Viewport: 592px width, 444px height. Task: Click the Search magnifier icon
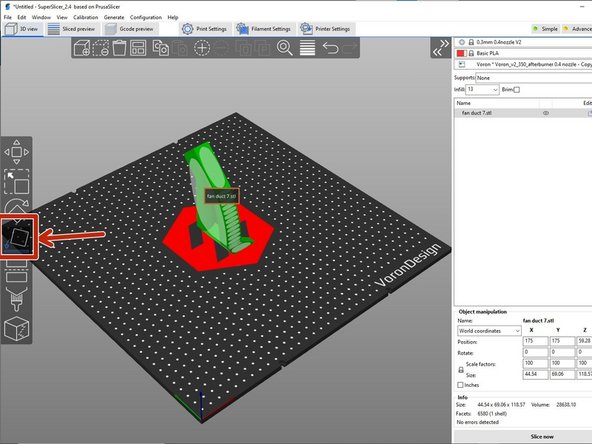pos(284,48)
